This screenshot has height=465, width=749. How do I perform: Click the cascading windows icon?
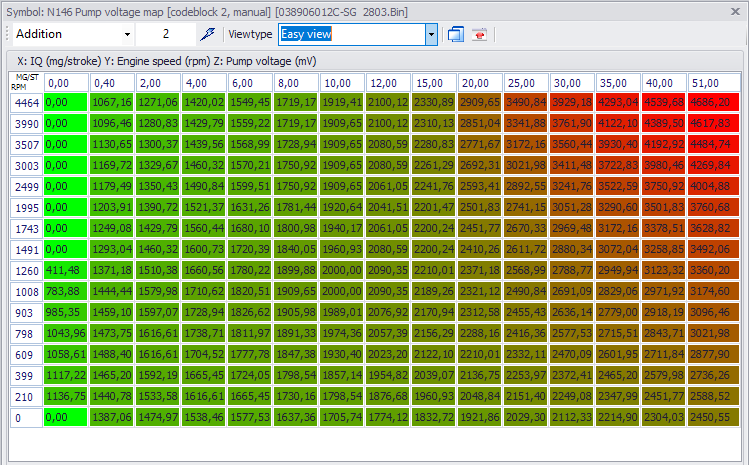click(456, 34)
